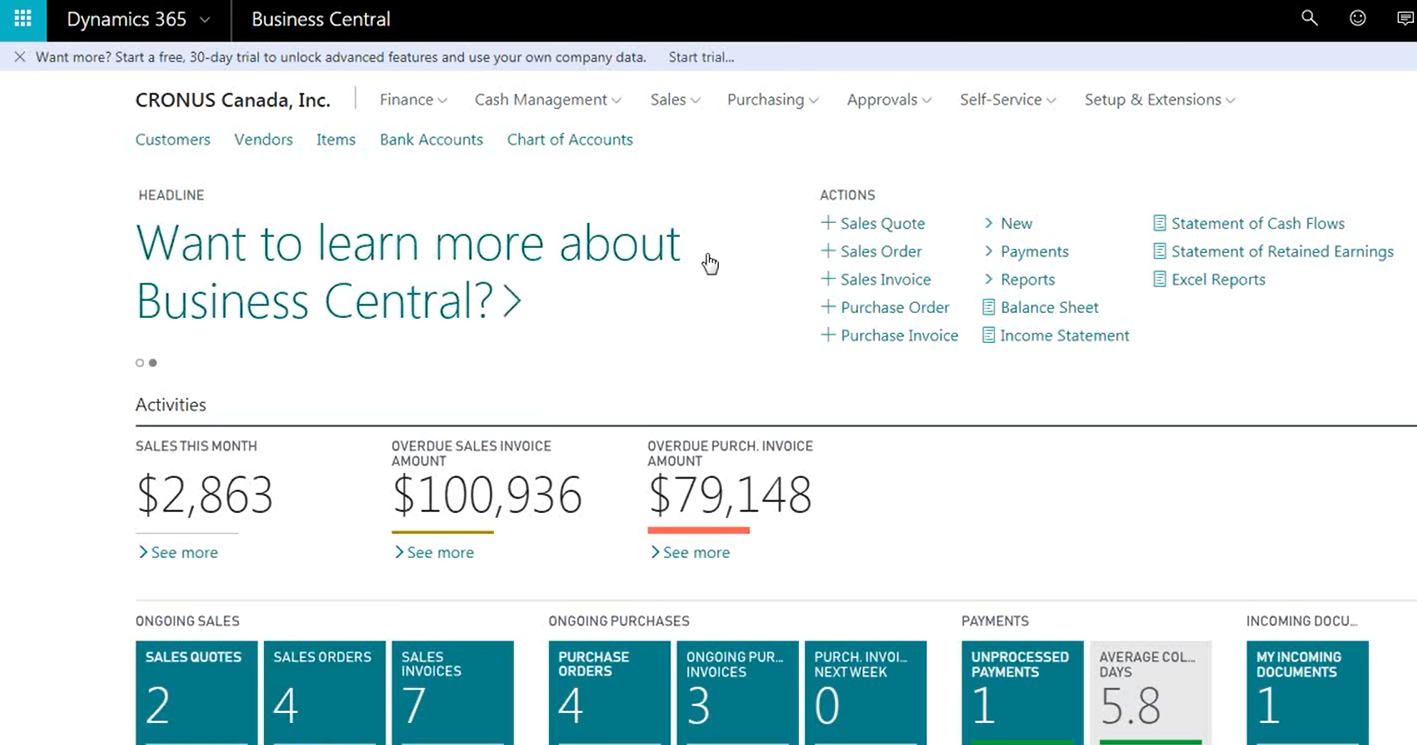Click the plus icon beside Sales Invoice
Image resolution: width=1417 pixels, height=745 pixels.
[x=827, y=279]
